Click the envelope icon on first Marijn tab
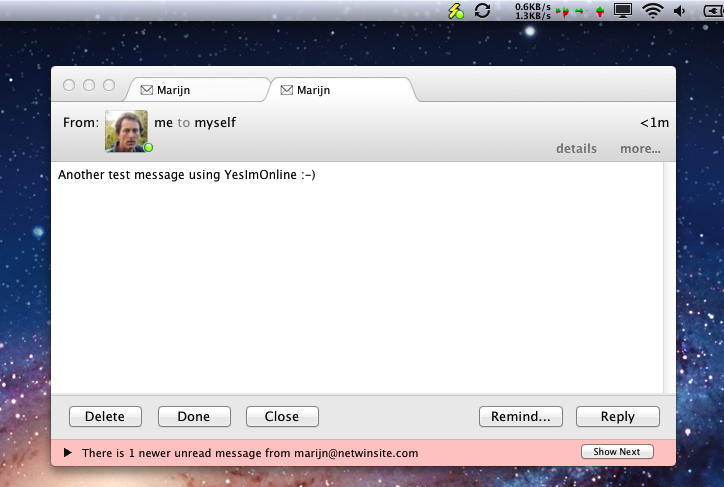The height and width of the screenshot is (487, 724). [146, 90]
